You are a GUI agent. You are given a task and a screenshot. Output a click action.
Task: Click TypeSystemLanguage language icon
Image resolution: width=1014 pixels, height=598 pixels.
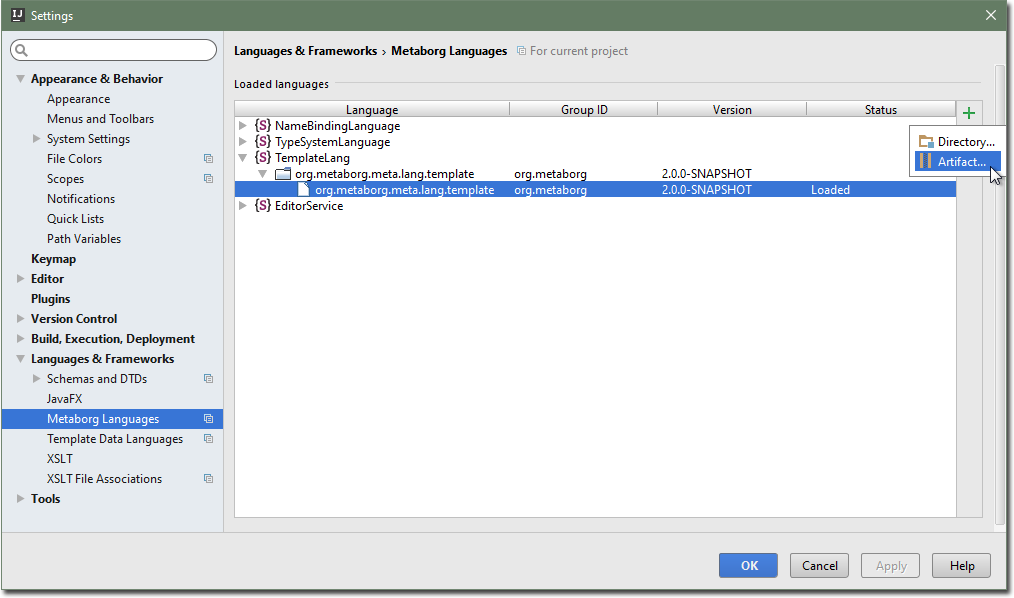(263, 142)
